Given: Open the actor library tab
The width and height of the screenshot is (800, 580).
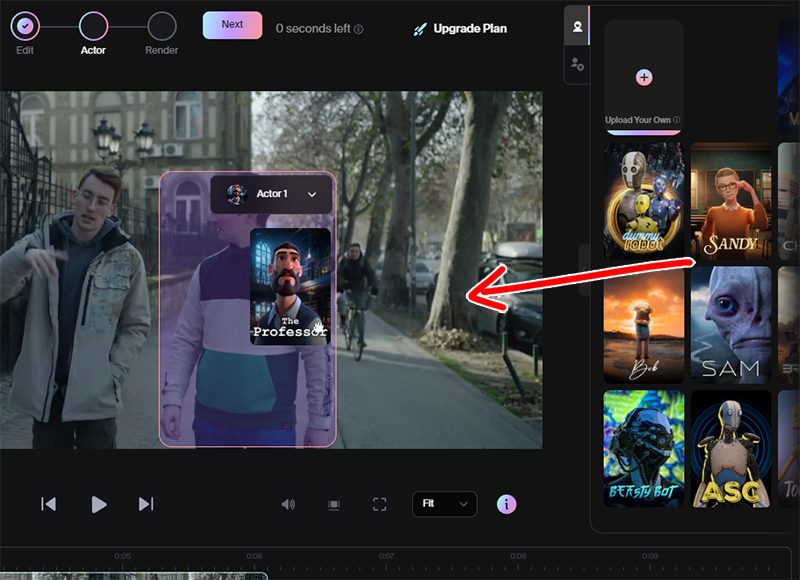Looking at the screenshot, I should click(x=577, y=26).
